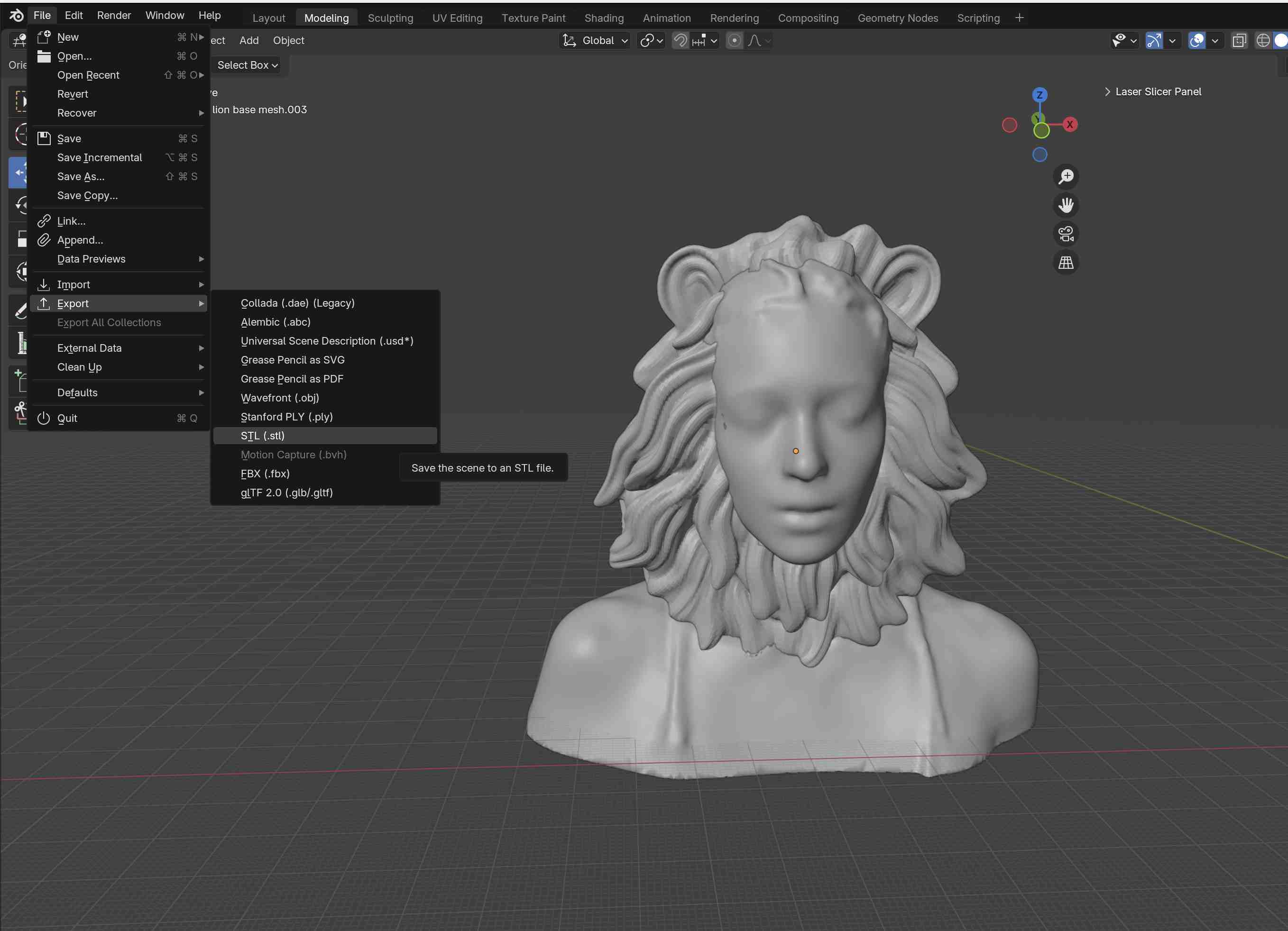Choose FBX (.fbx) export option
The height and width of the screenshot is (931, 1288).
point(325,474)
